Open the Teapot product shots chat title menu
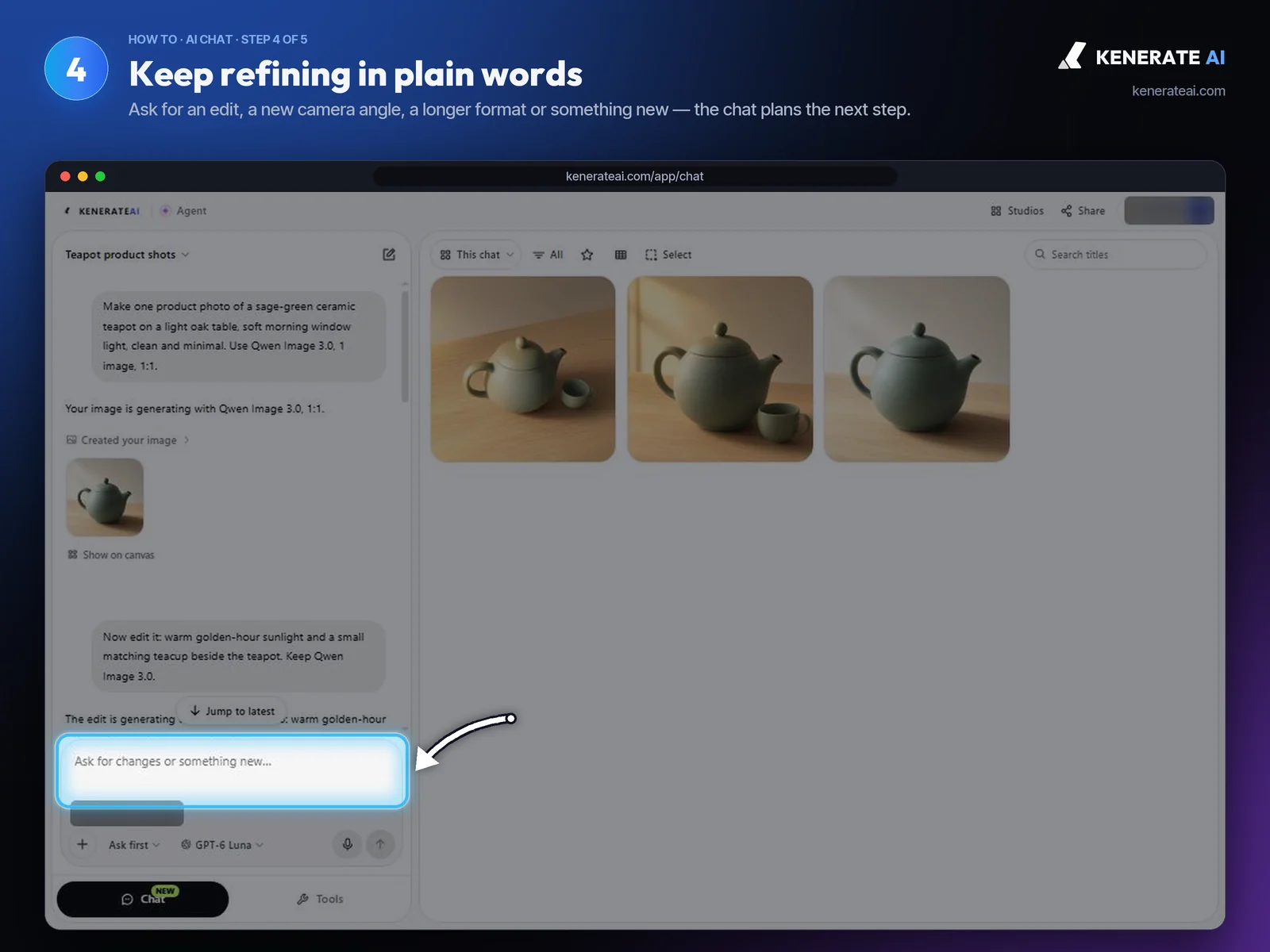The width and height of the screenshot is (1270, 952). coord(127,255)
